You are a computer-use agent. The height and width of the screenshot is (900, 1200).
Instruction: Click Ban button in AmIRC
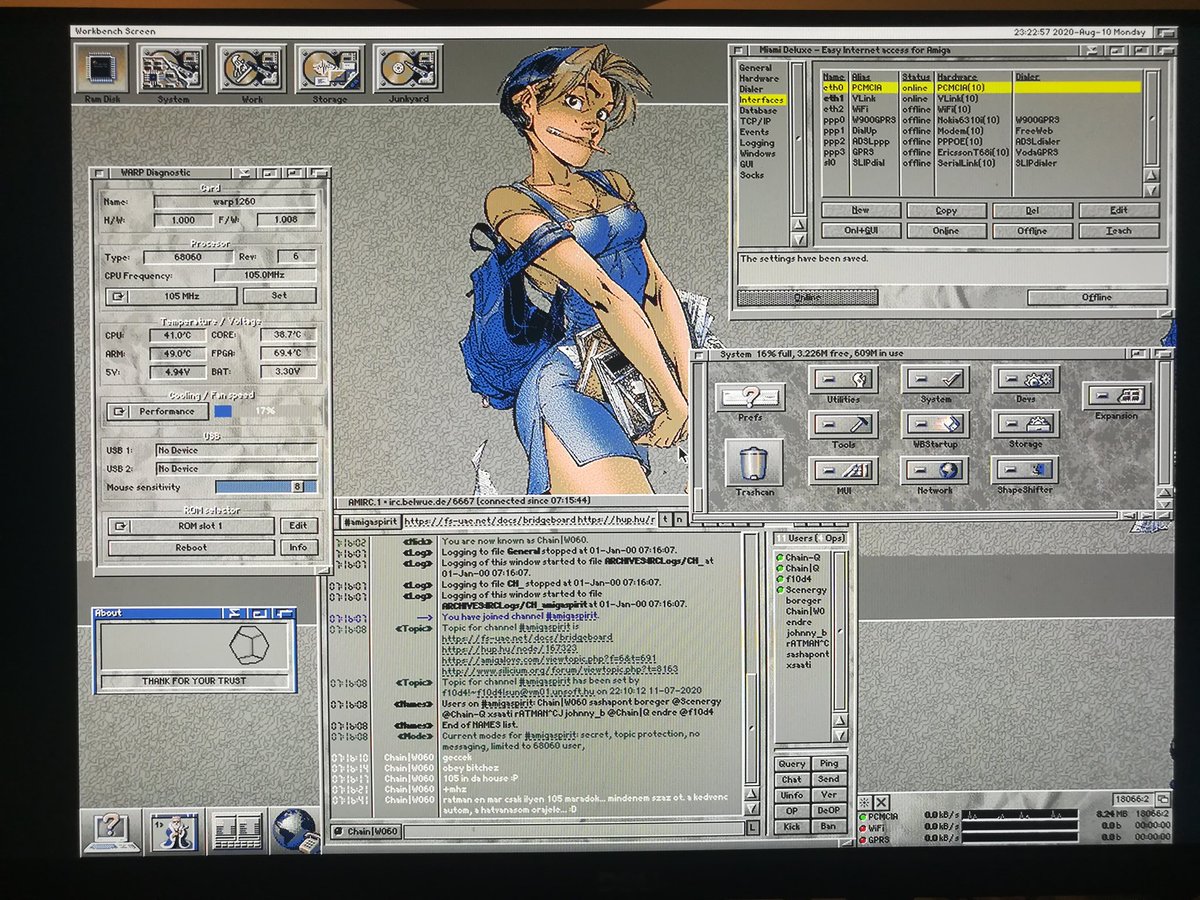pos(828,827)
